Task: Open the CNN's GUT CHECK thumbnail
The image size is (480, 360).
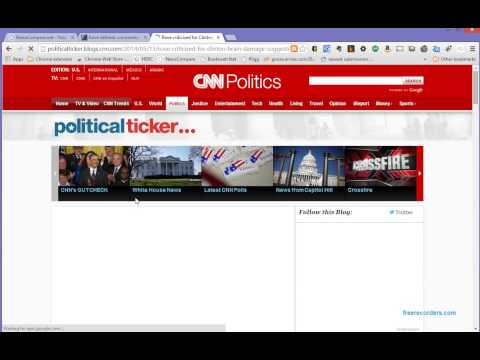Action: point(94,173)
